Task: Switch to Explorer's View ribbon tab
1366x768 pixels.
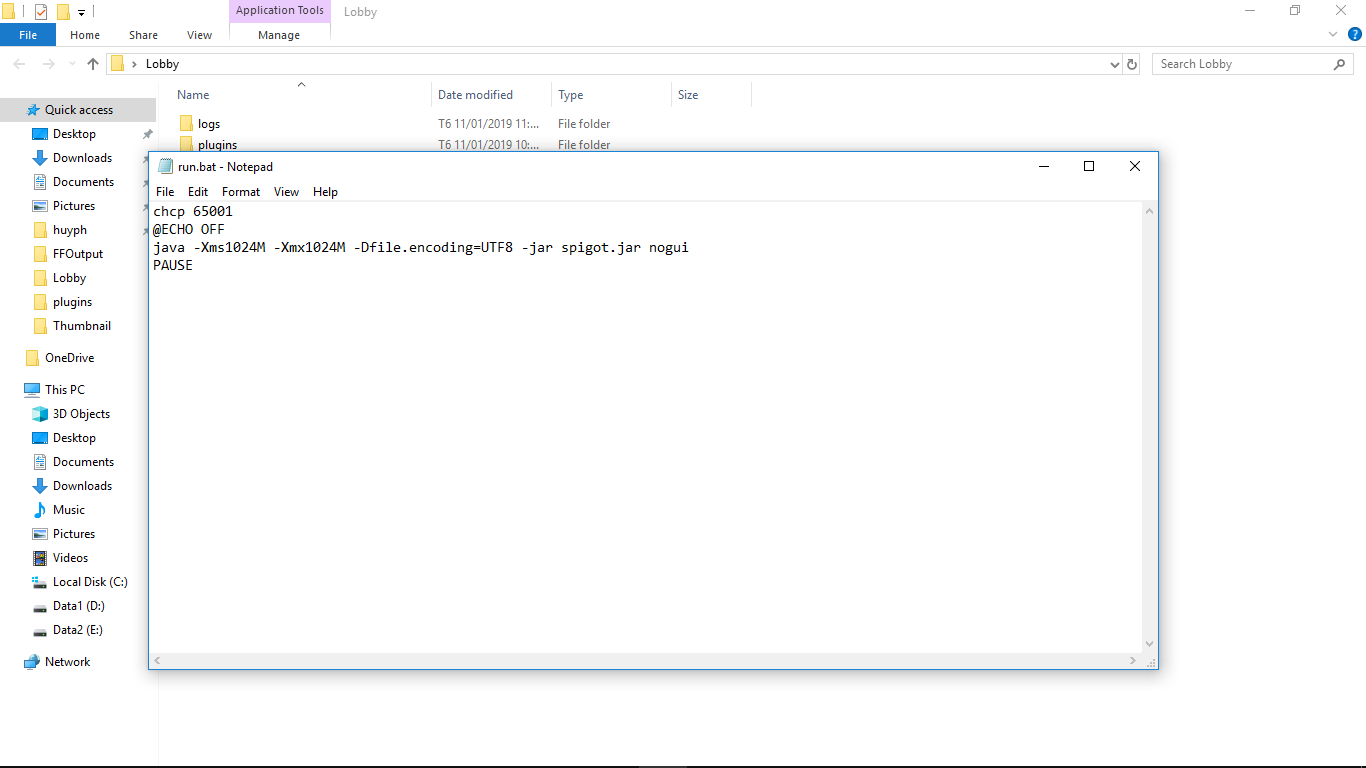Action: (200, 35)
